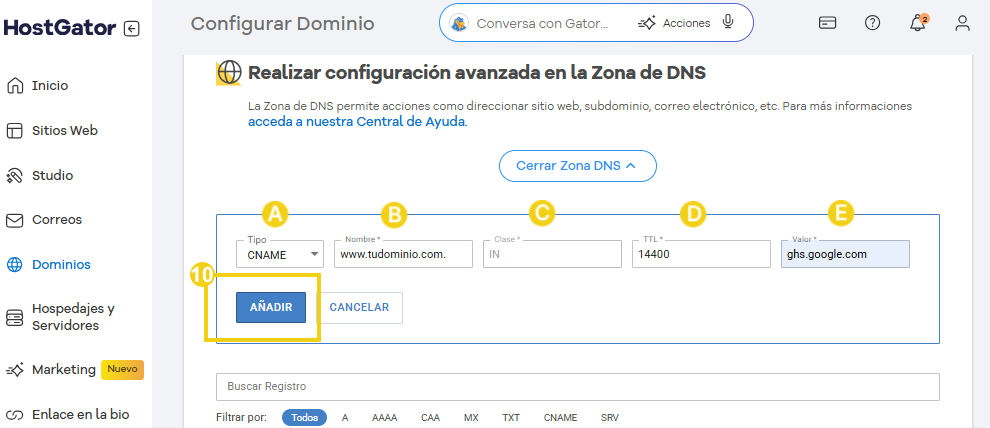Go to Inicio in the sidebar

coord(50,86)
